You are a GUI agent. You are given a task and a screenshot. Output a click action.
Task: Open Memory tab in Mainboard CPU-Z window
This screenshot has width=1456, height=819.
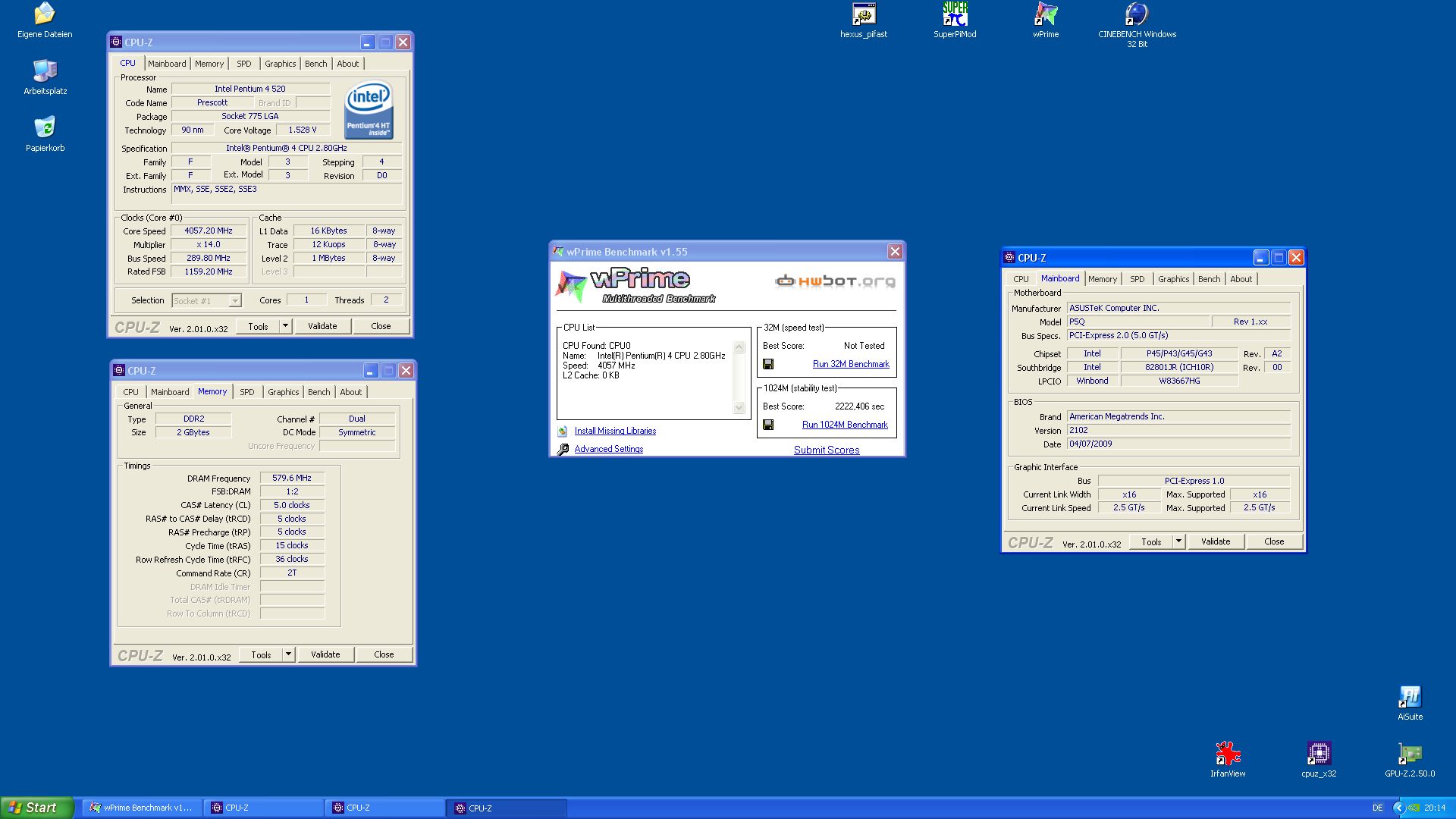[1103, 279]
